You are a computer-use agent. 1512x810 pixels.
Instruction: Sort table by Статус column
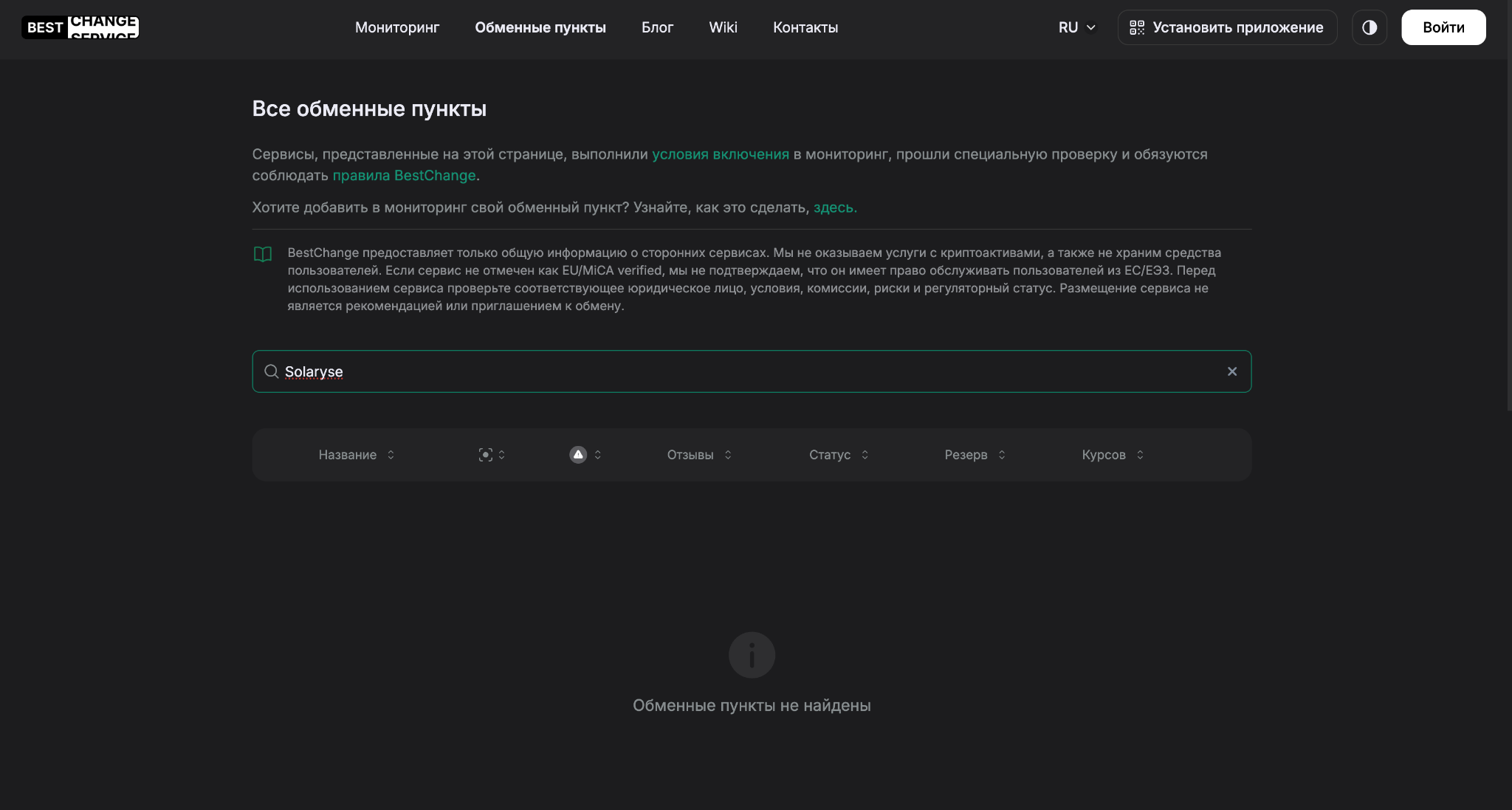[839, 455]
